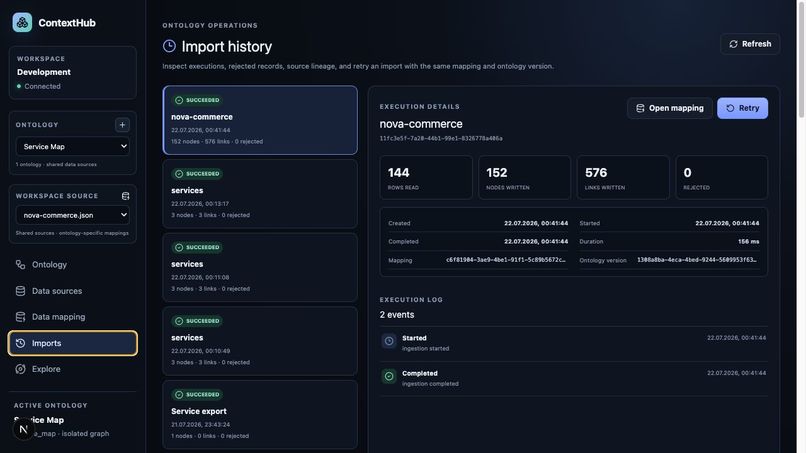The height and width of the screenshot is (453, 806).
Task: Click the page vertical scrollbar
Action: pyautogui.click(x=801, y=59)
